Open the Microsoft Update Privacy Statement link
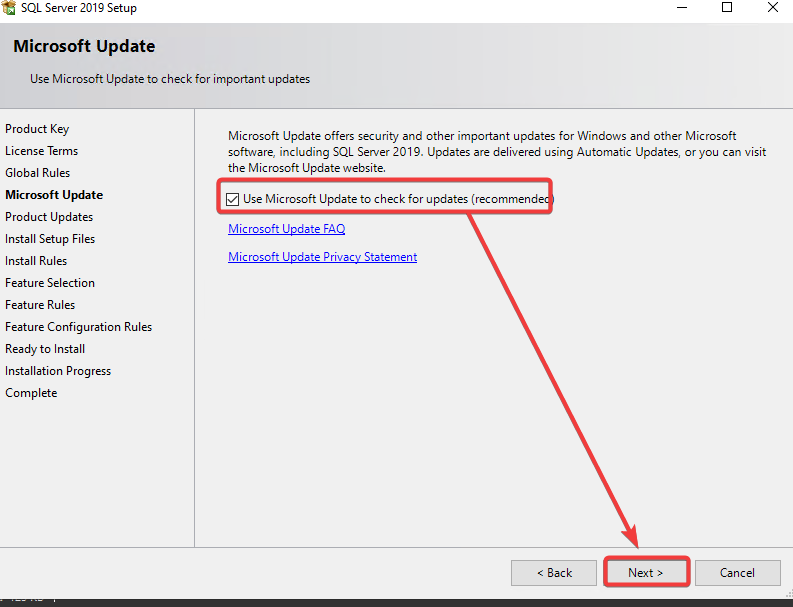Screen dimensions: 793x607 point(322,257)
